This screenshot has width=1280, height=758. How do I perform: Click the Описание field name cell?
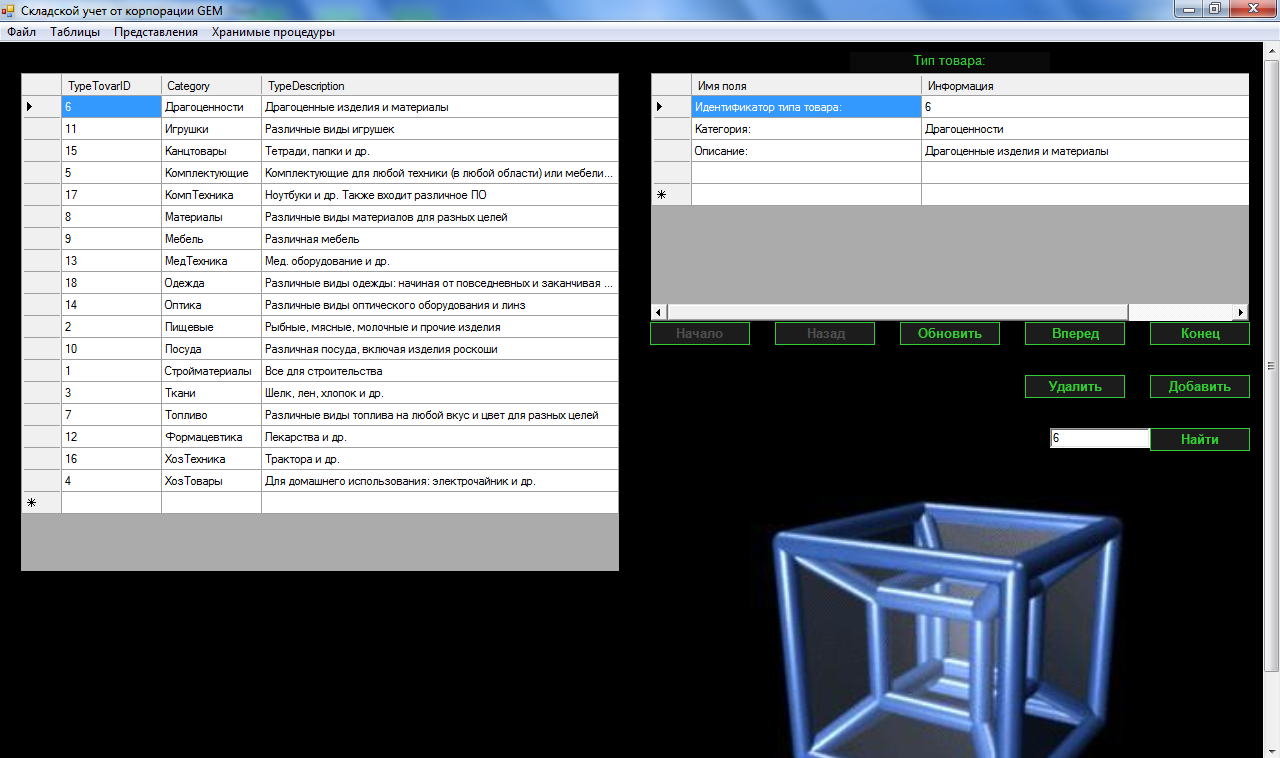click(x=805, y=151)
